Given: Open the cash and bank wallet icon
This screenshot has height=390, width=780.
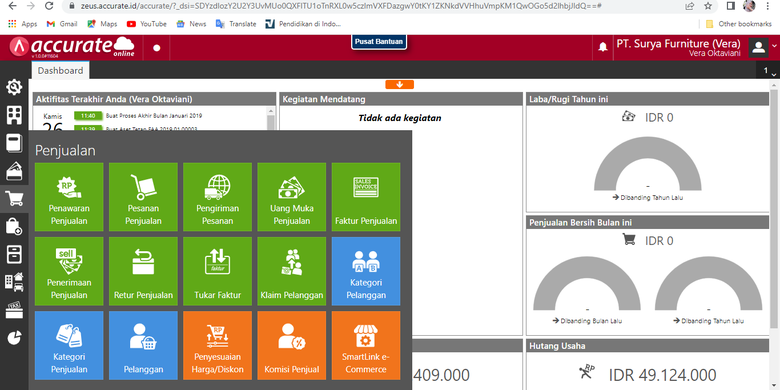Looking at the screenshot, I should pyautogui.click(x=14, y=171).
